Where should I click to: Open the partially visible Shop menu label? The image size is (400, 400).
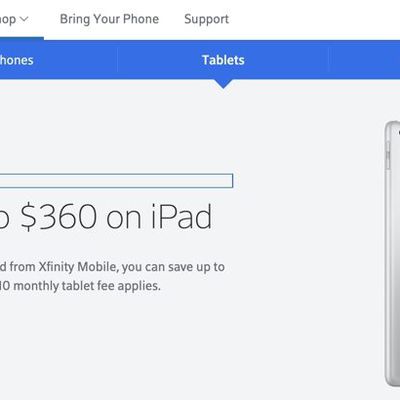click(8, 20)
